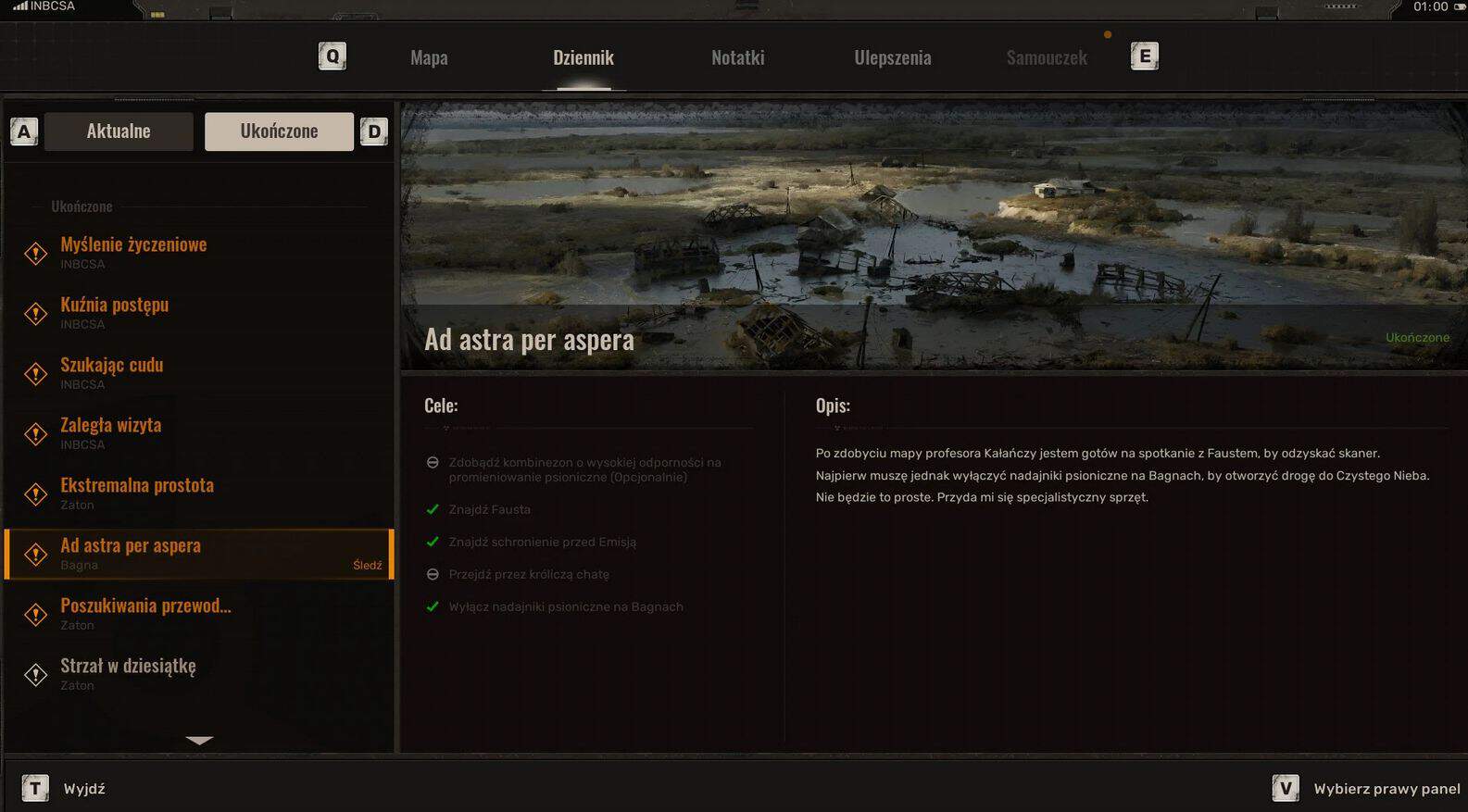
Task: Click the quest icon beside Zaległa wizyta
Action: [35, 433]
